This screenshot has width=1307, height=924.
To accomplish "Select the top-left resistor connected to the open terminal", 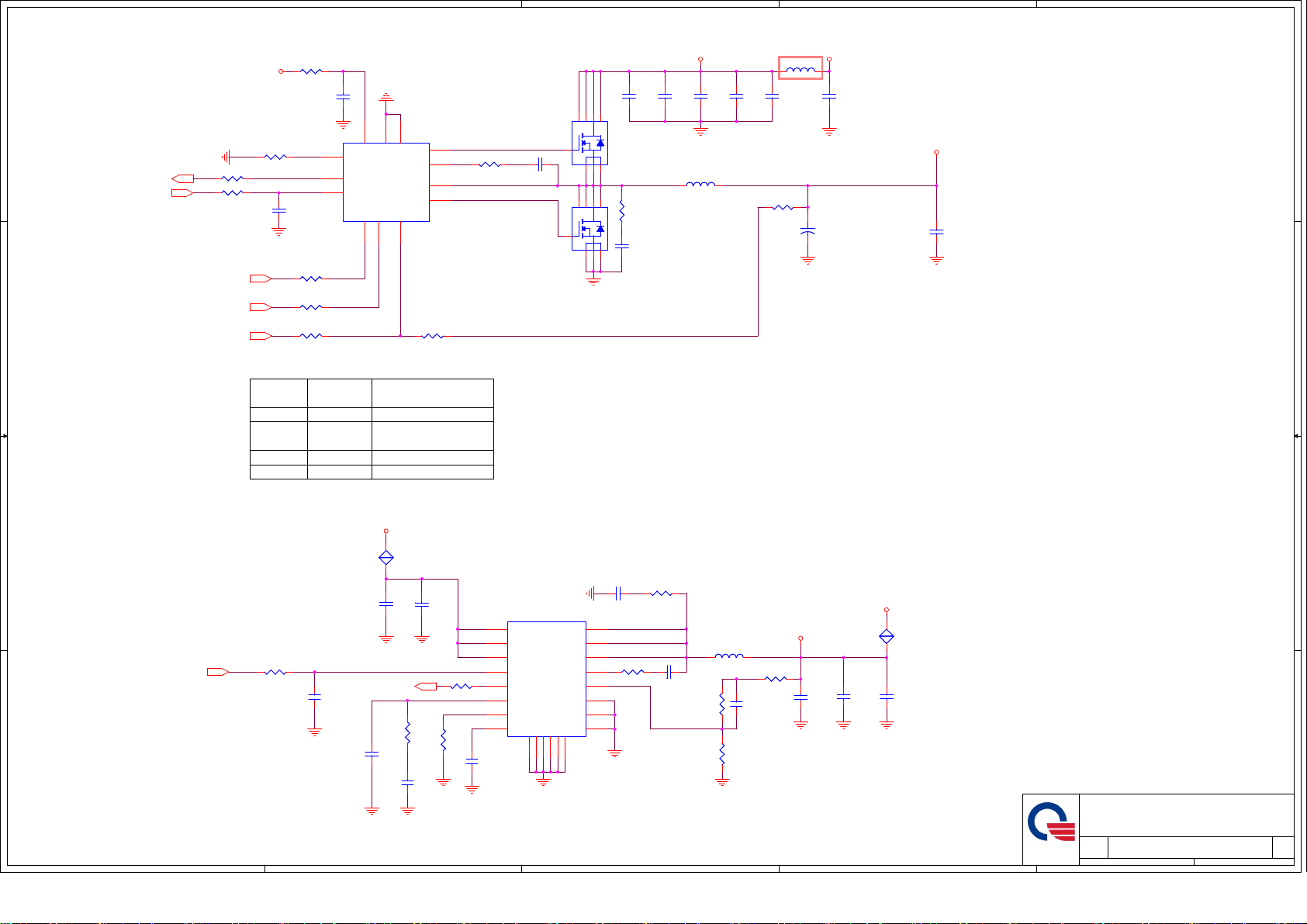I will [x=311, y=71].
